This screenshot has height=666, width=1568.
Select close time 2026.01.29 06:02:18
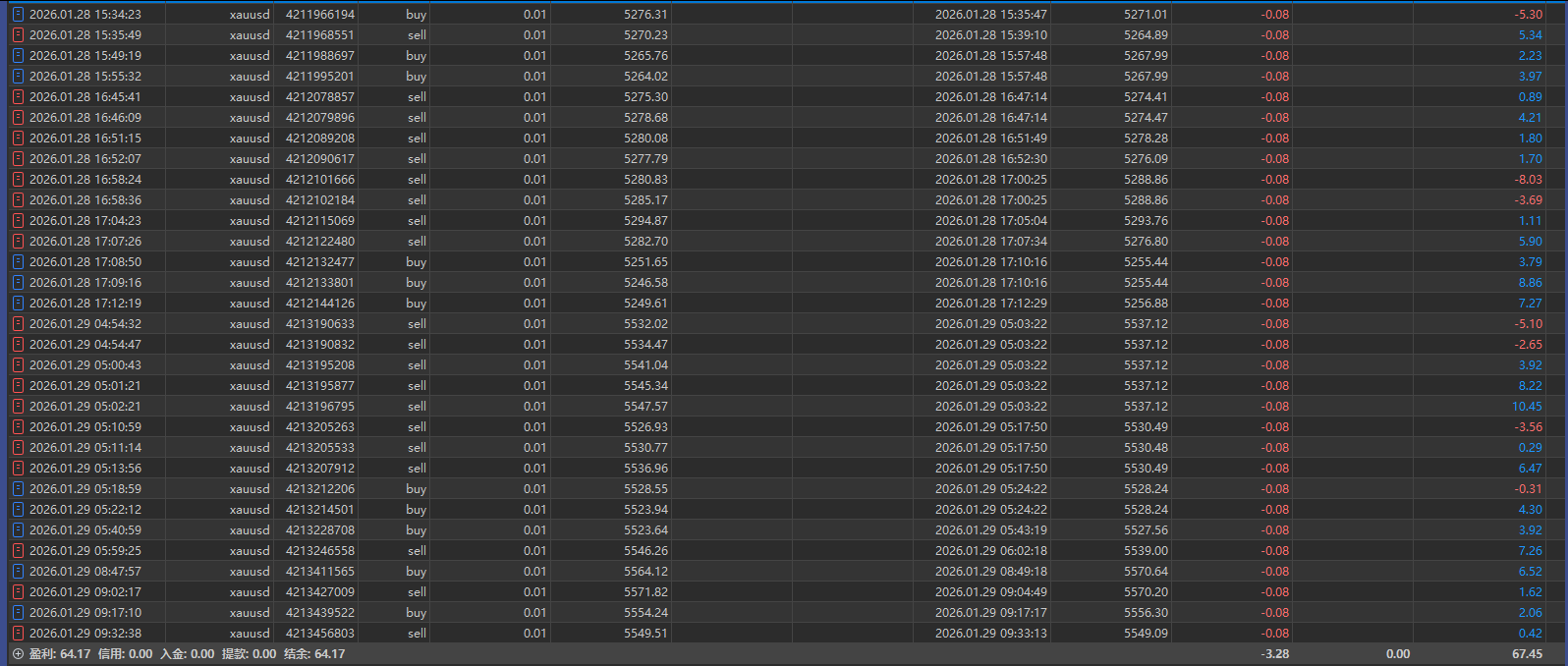pyautogui.click(x=991, y=551)
